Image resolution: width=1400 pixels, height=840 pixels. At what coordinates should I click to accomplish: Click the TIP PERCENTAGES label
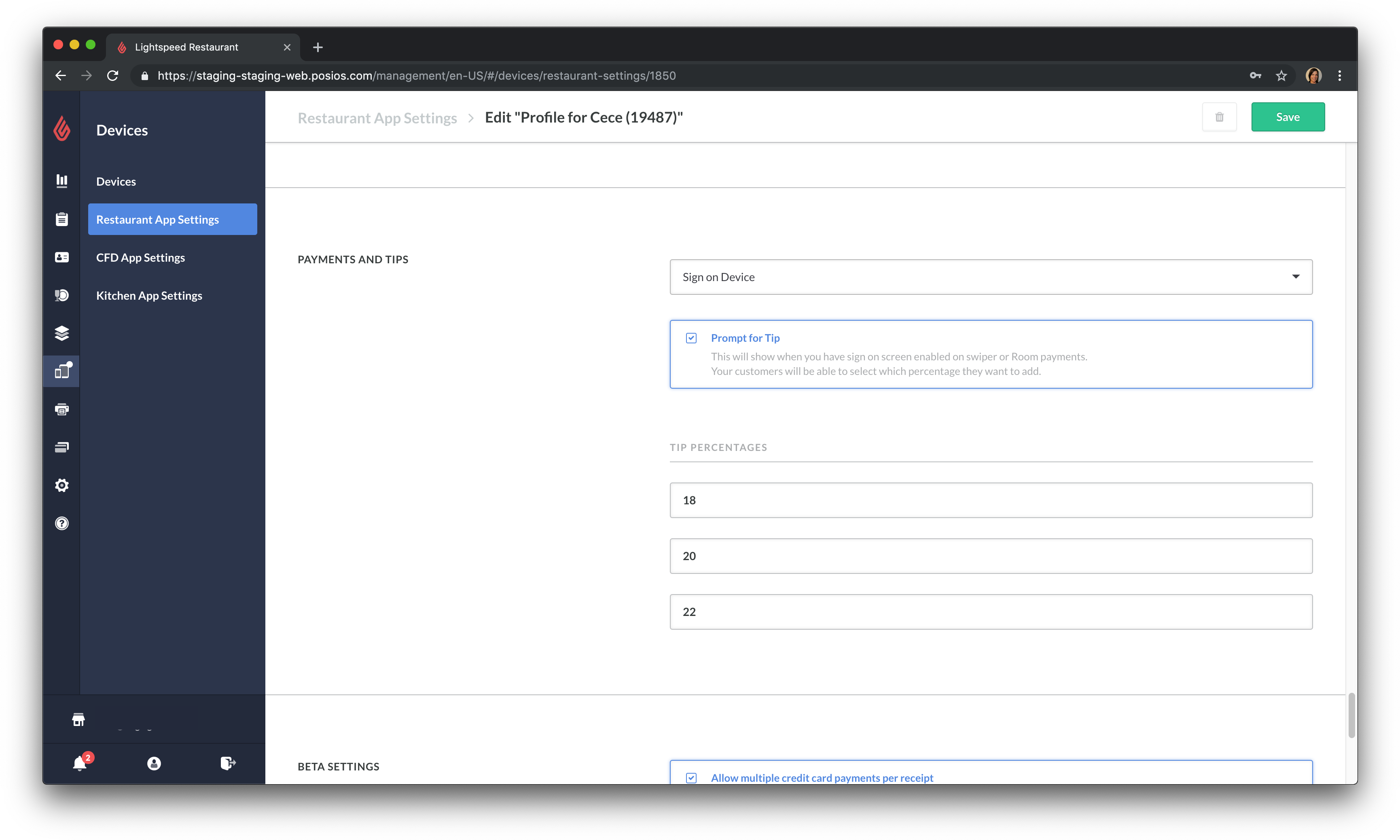click(718, 447)
